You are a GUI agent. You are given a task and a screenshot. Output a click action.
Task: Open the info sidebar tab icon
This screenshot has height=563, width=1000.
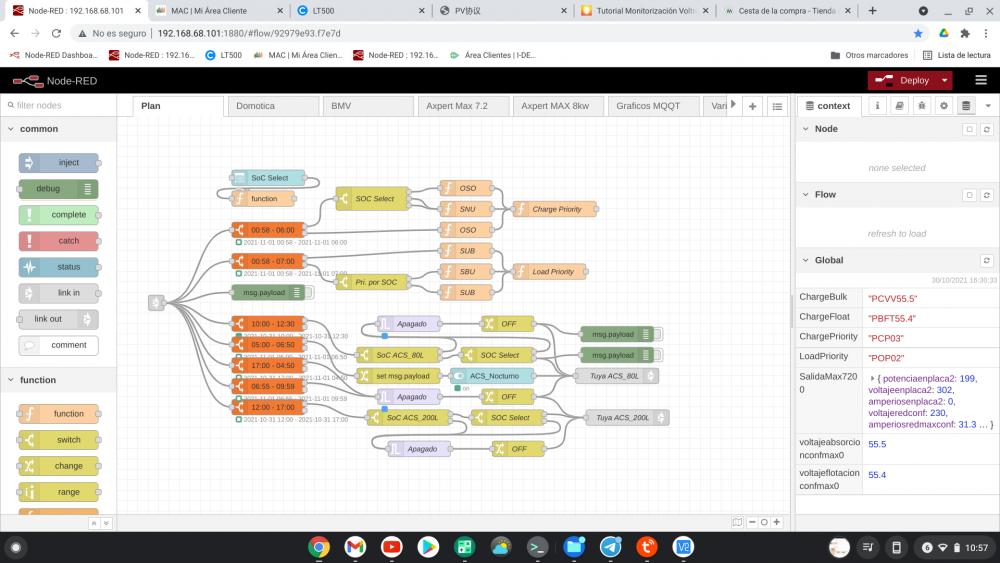click(x=877, y=106)
